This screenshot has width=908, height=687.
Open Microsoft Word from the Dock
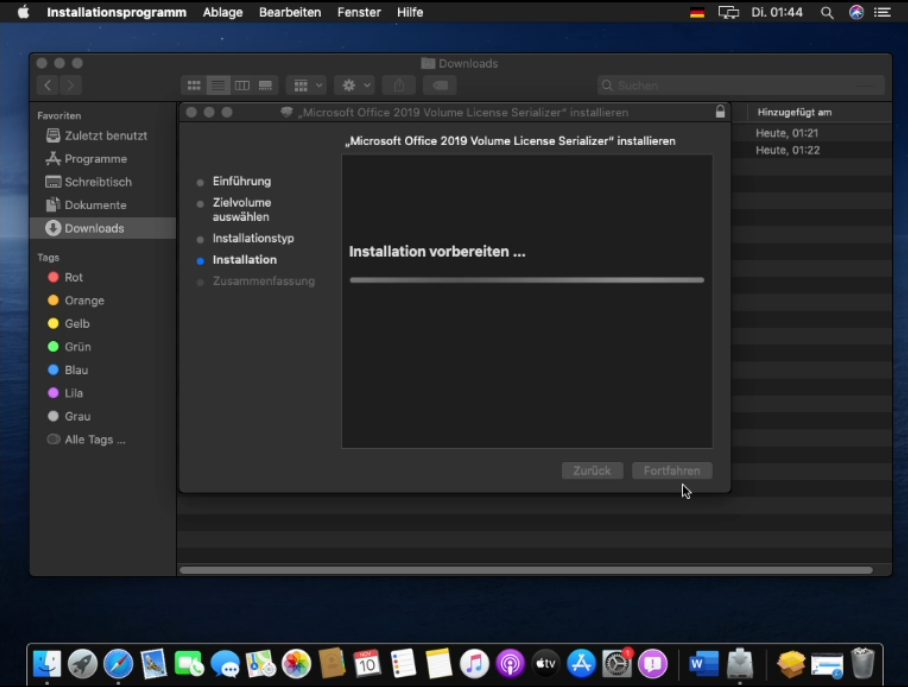pos(704,663)
